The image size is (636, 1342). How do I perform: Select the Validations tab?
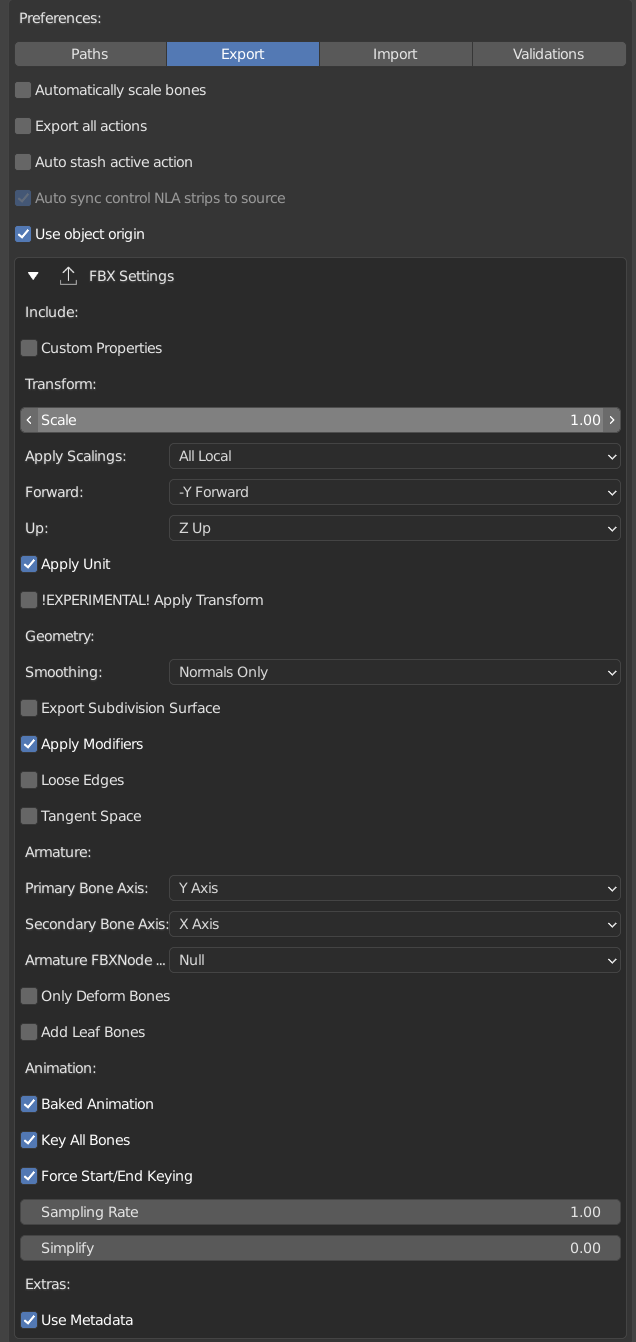tap(548, 54)
